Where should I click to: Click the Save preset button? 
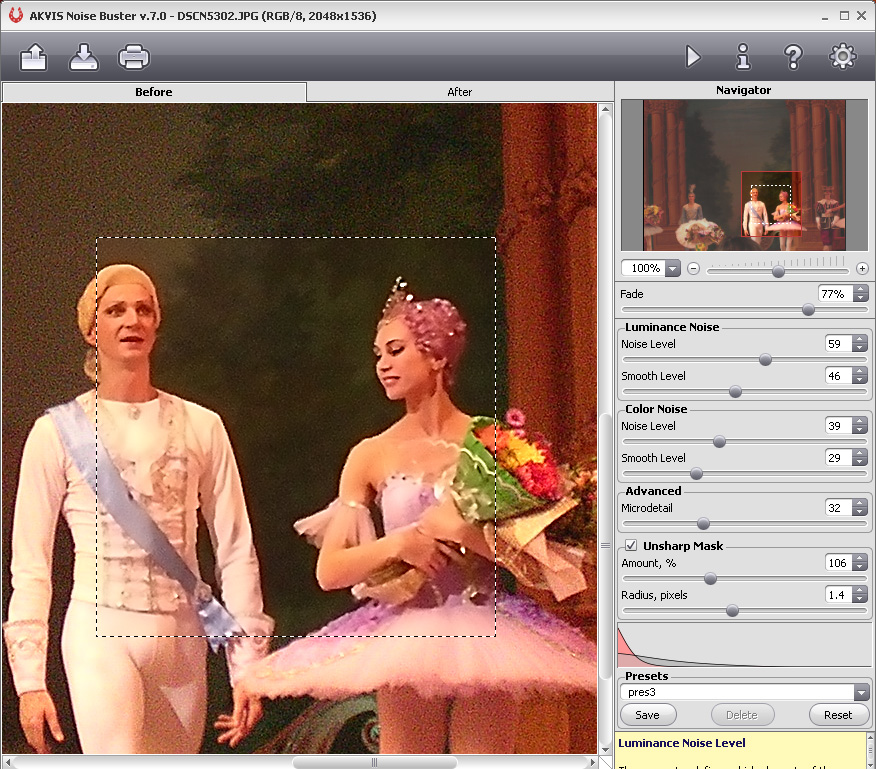click(x=647, y=714)
